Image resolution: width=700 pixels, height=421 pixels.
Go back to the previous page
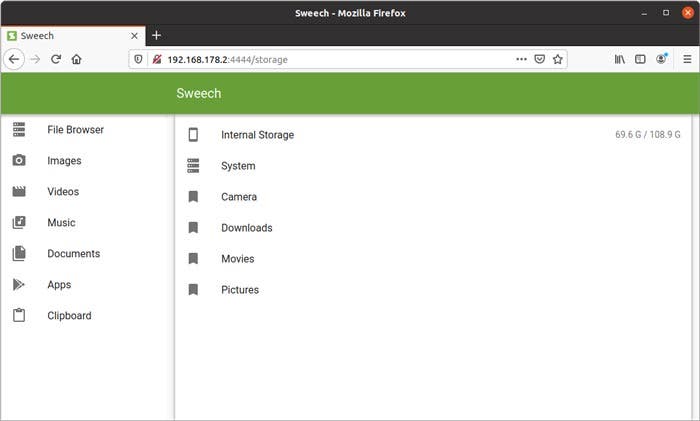point(14,59)
